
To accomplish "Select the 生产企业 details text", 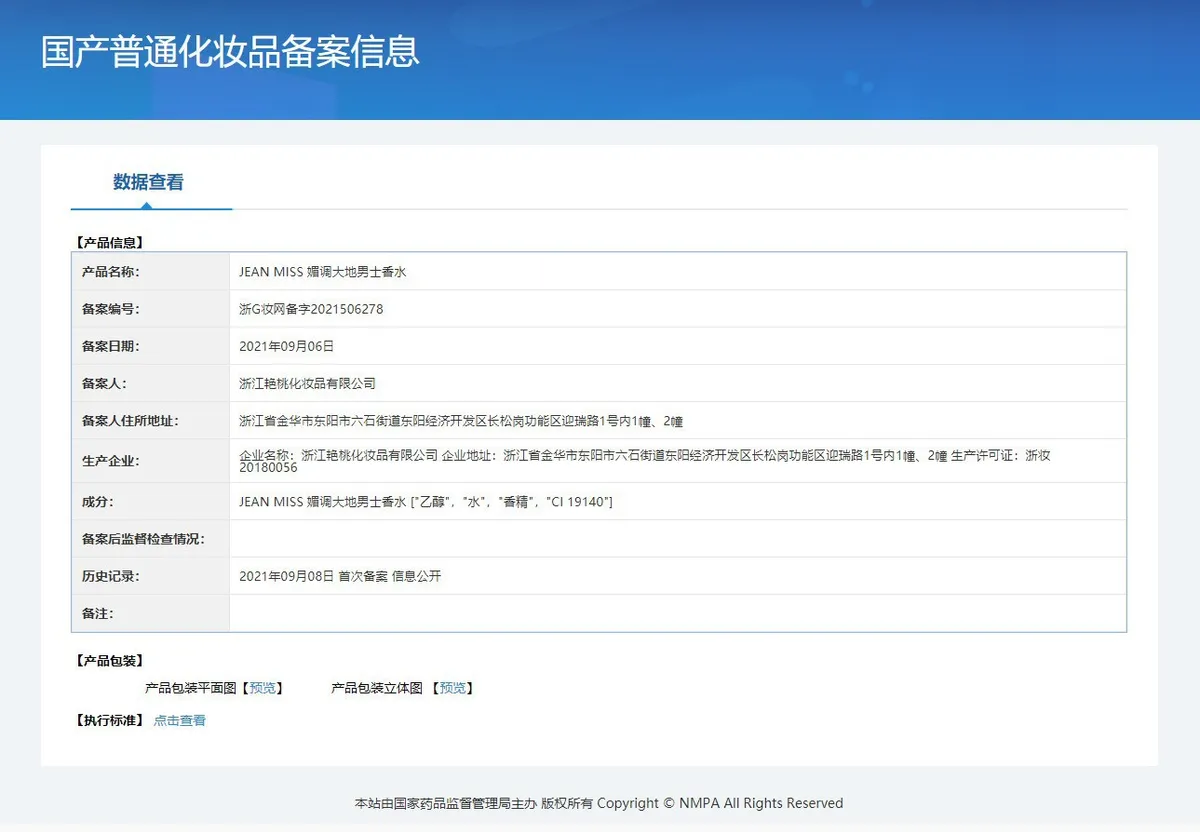I will pyautogui.click(x=645, y=461).
